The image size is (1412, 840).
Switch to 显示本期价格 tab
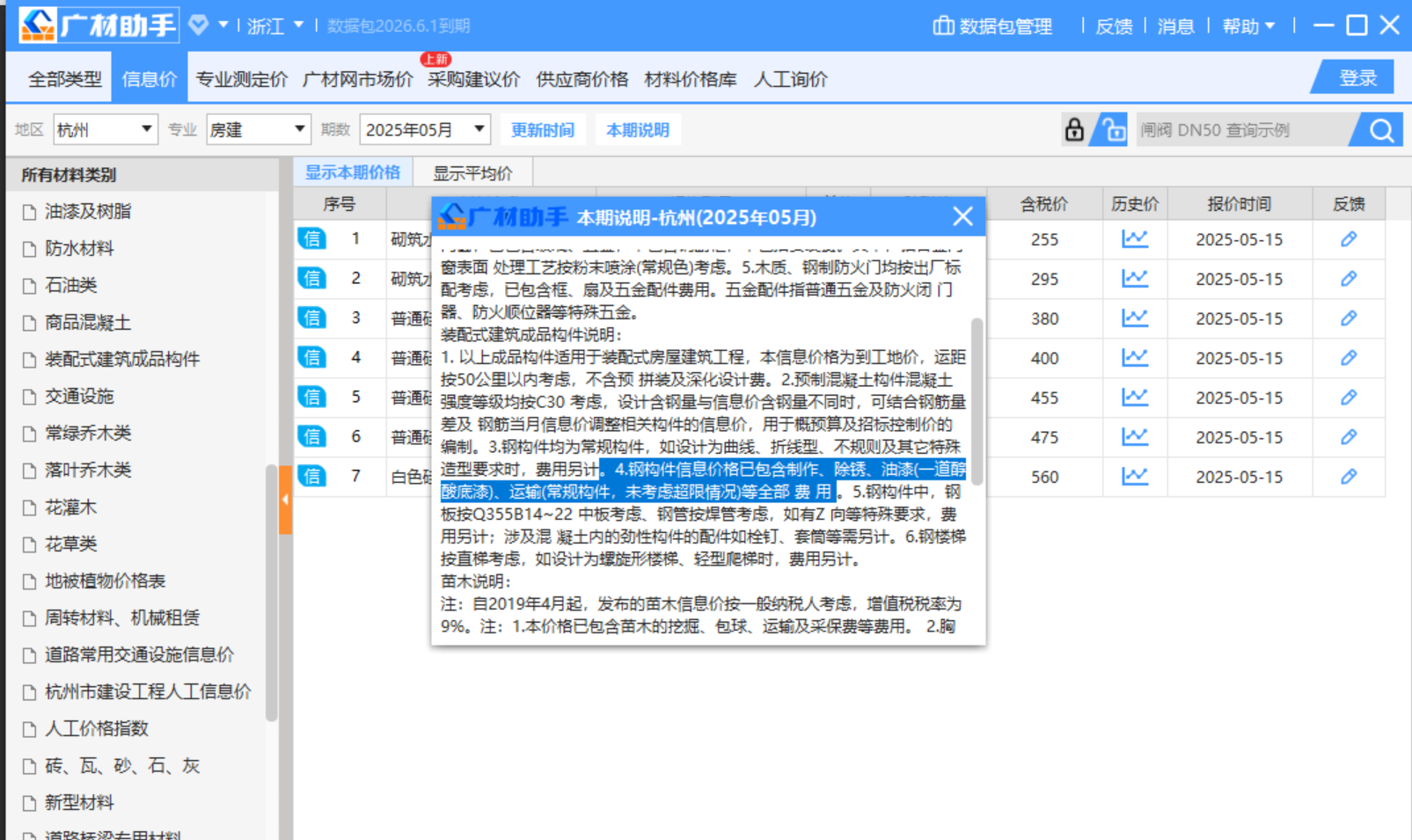pos(353,172)
